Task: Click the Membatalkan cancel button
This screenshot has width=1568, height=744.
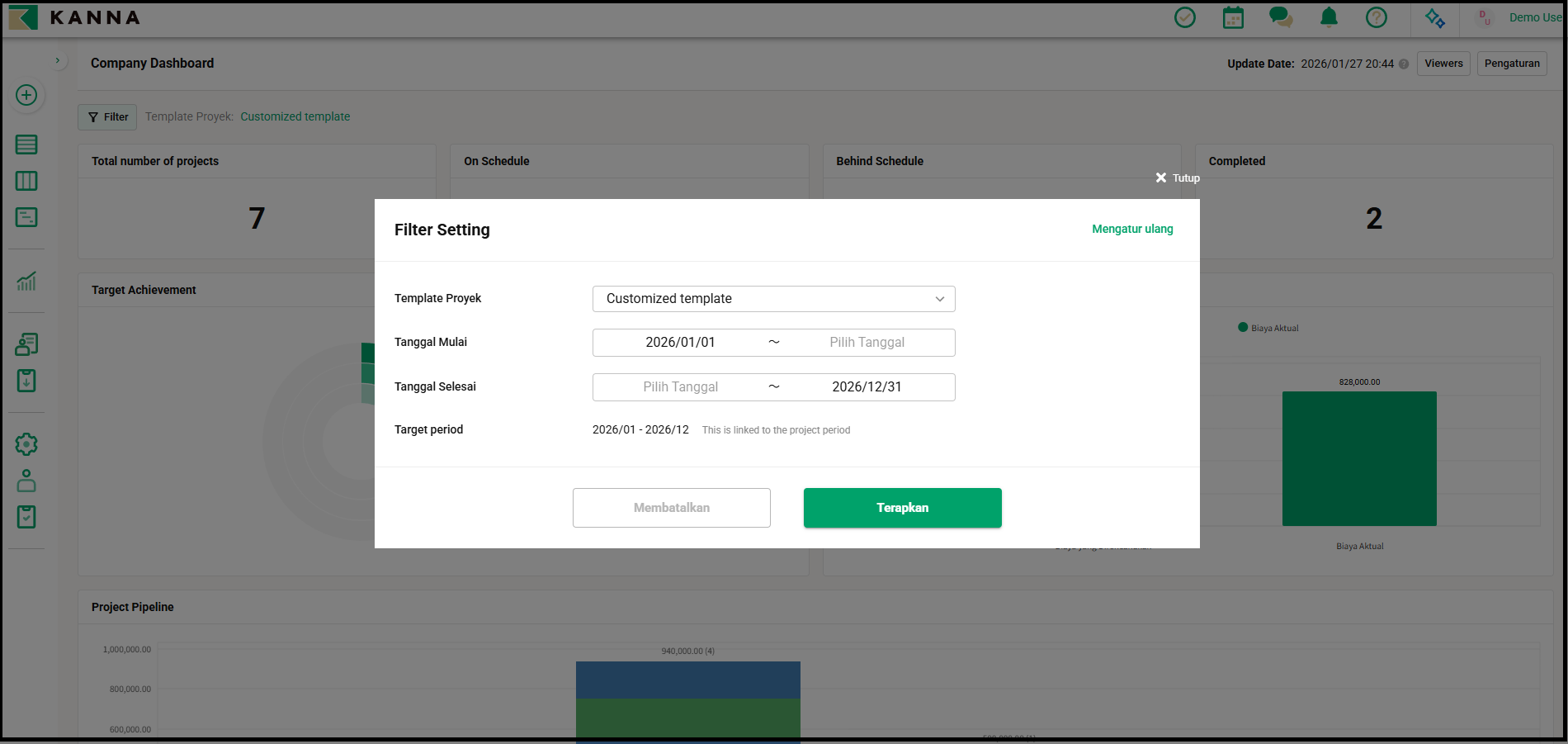Action: click(671, 508)
